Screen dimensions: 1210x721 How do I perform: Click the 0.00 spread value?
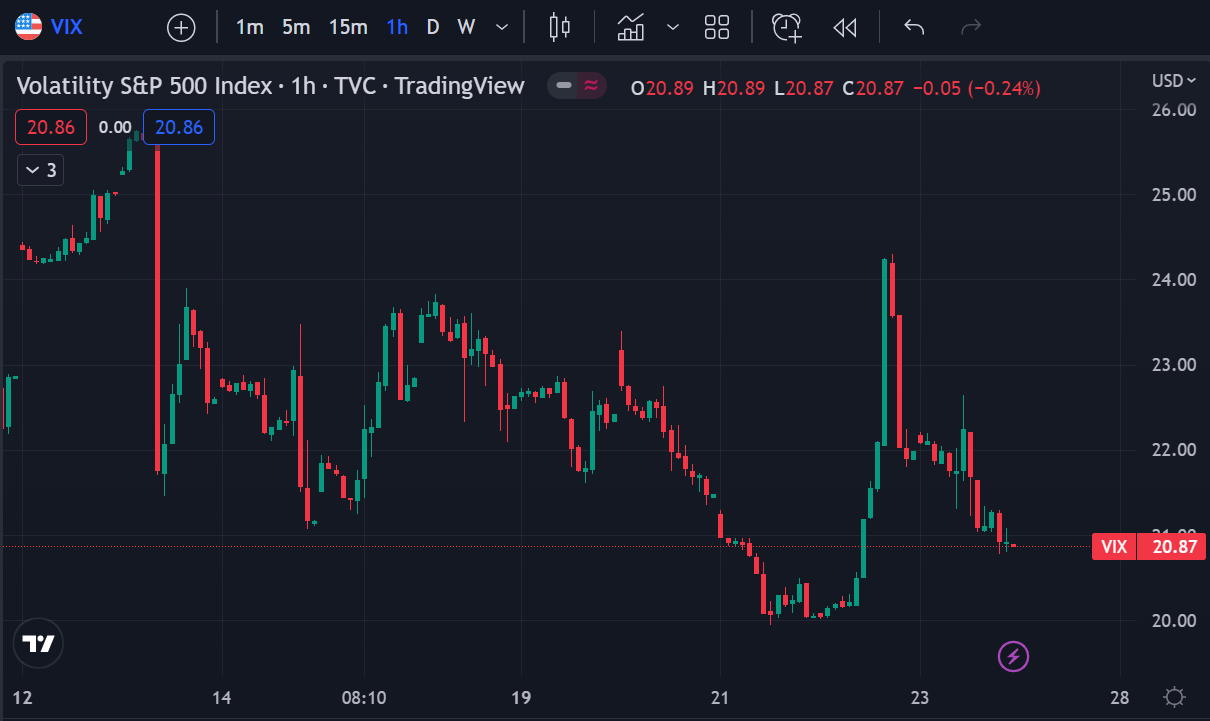[115, 127]
